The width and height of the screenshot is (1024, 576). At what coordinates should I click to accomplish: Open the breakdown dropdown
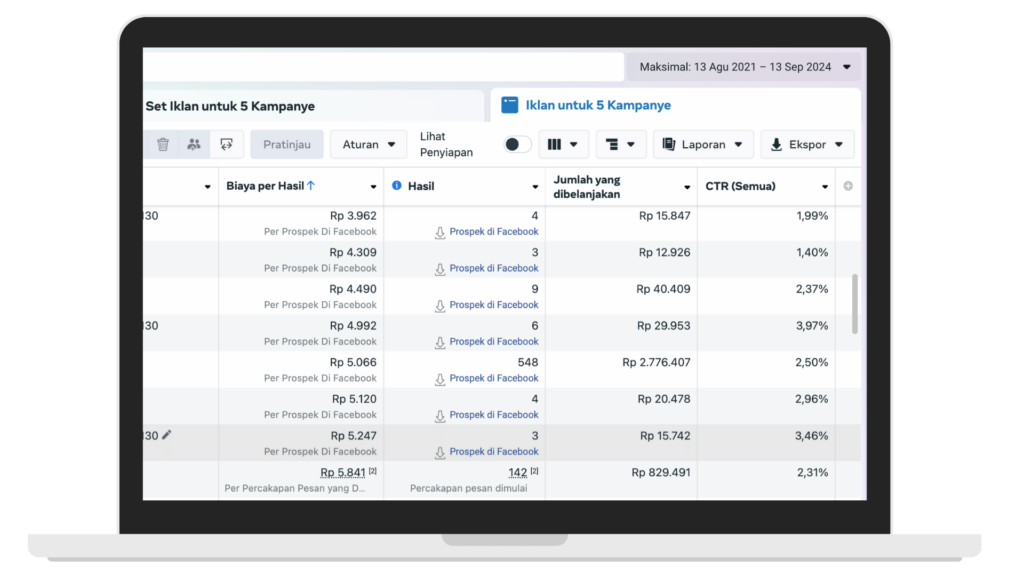[x=621, y=145]
